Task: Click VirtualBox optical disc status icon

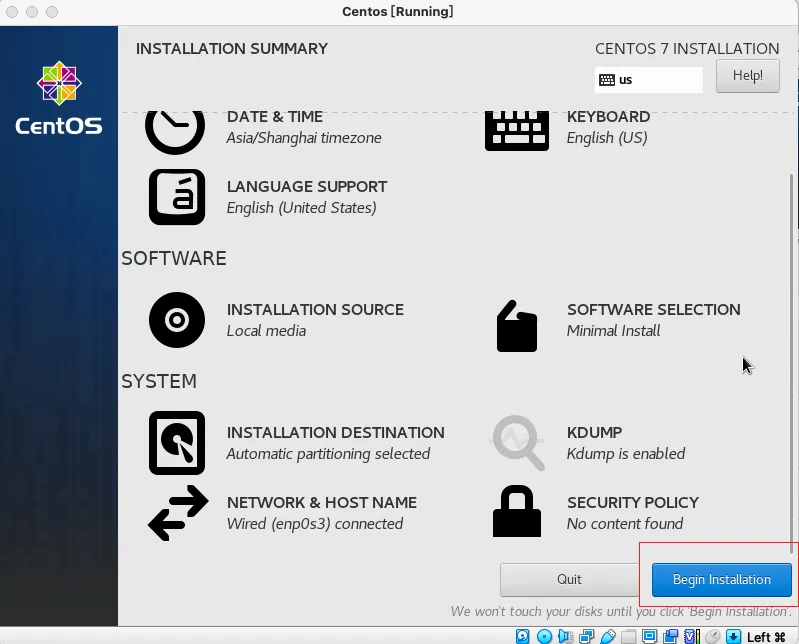Action: (544, 636)
